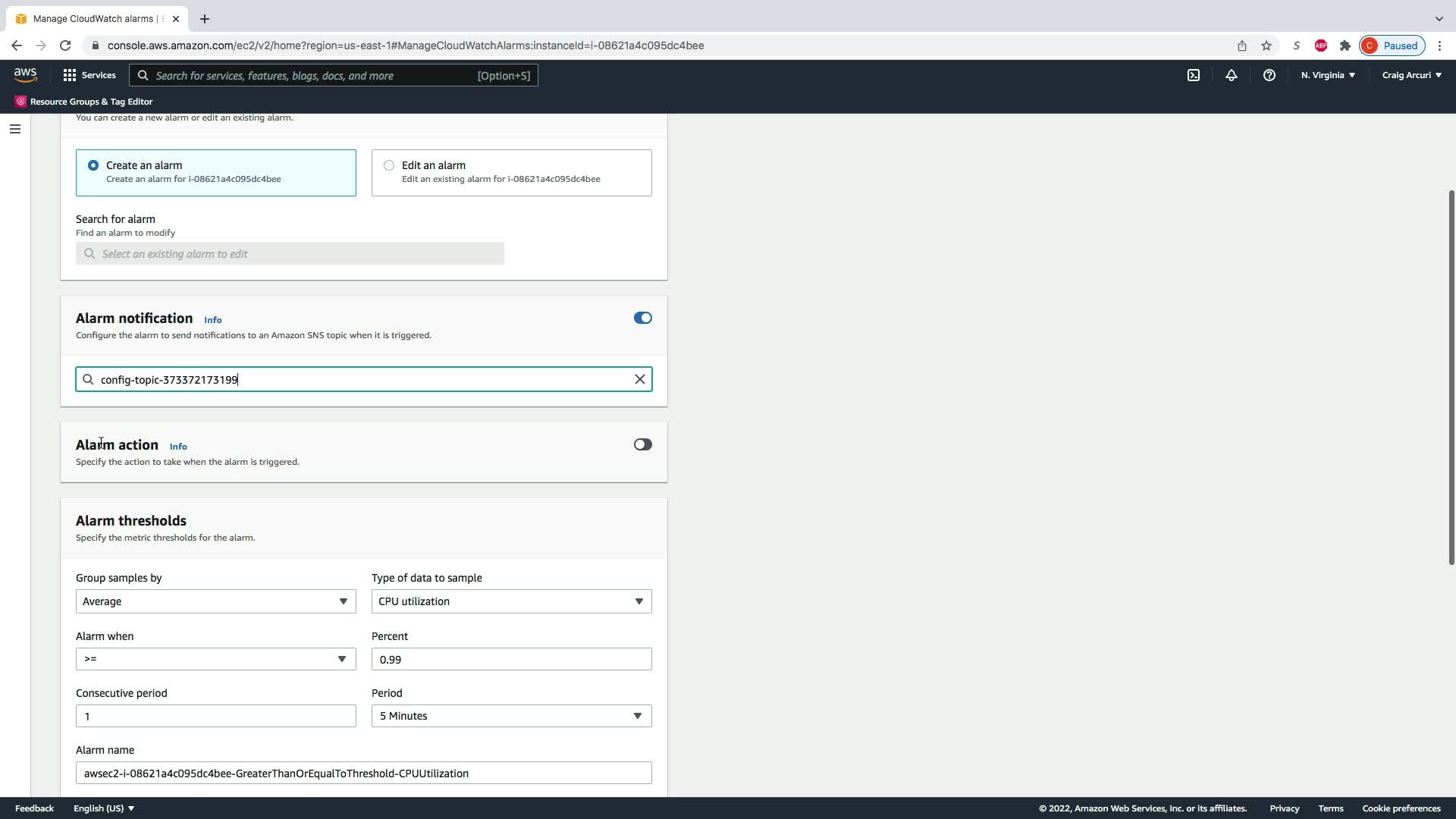1456x819 pixels.
Task: Select the Edit an alarm radio button
Action: coord(389,165)
